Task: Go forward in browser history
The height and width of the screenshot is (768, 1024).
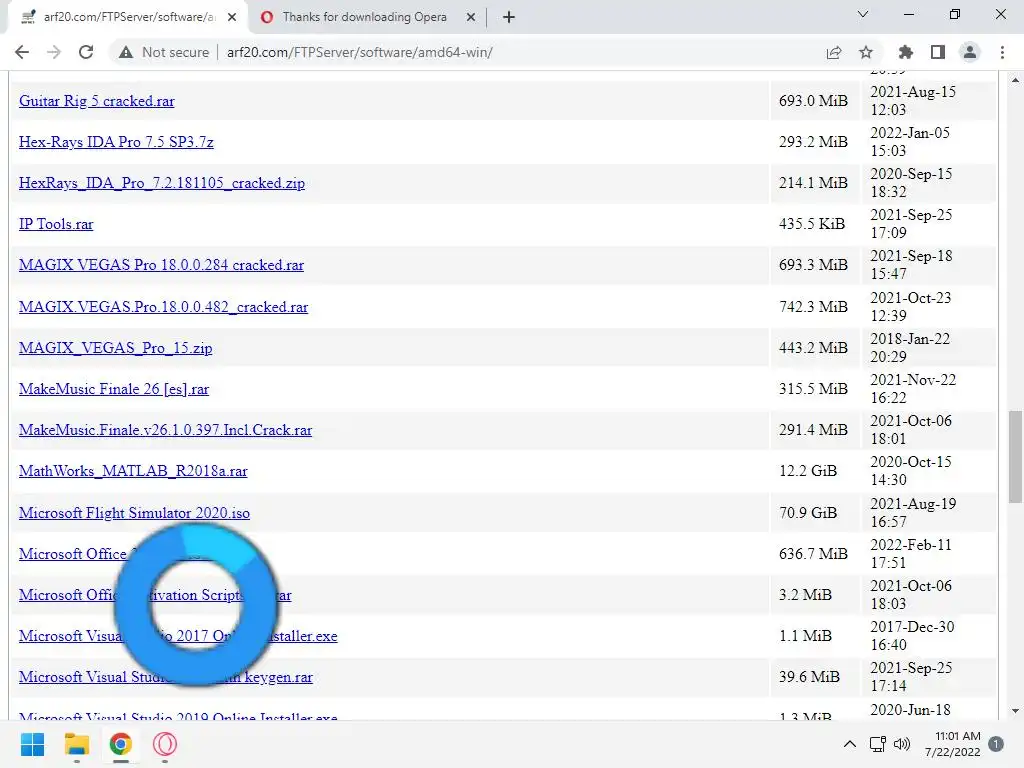Action: 54,52
